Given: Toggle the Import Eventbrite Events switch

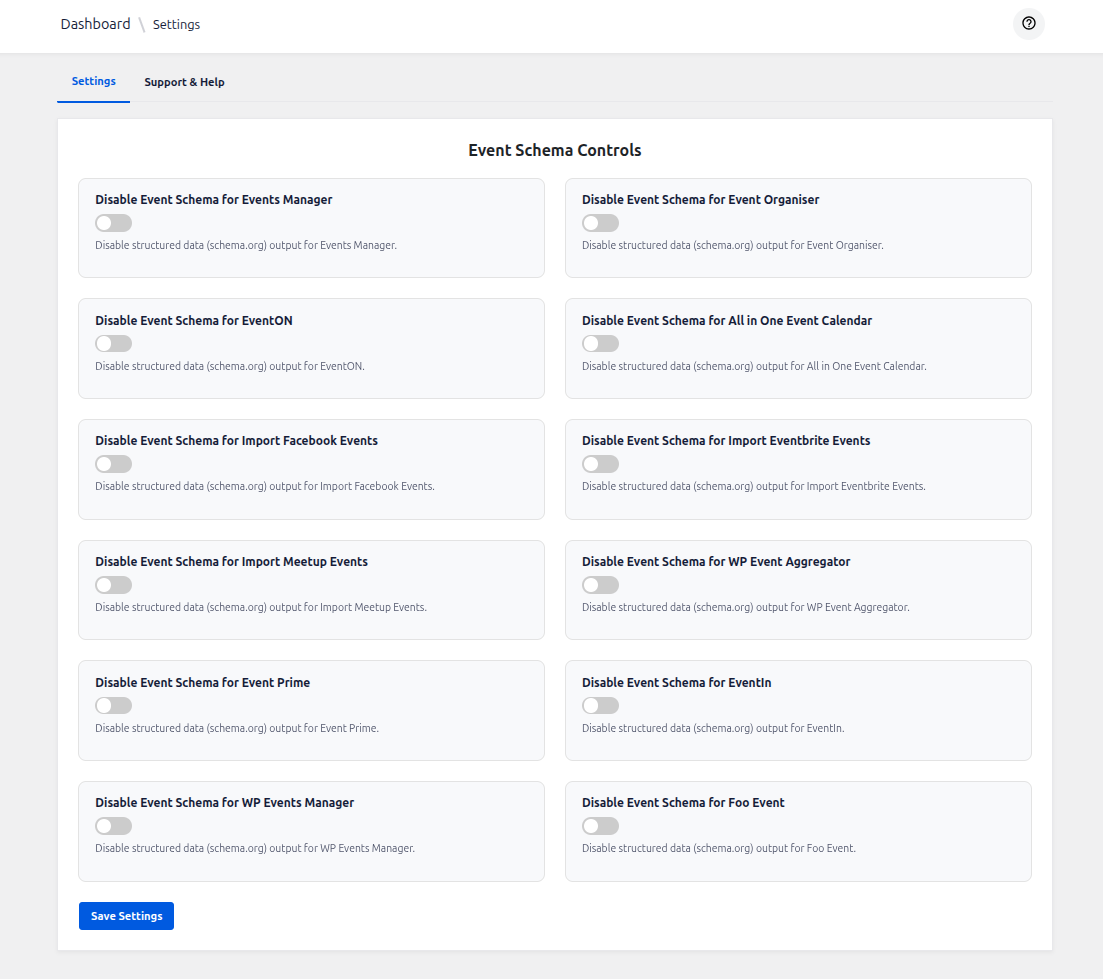Looking at the screenshot, I should (600, 464).
